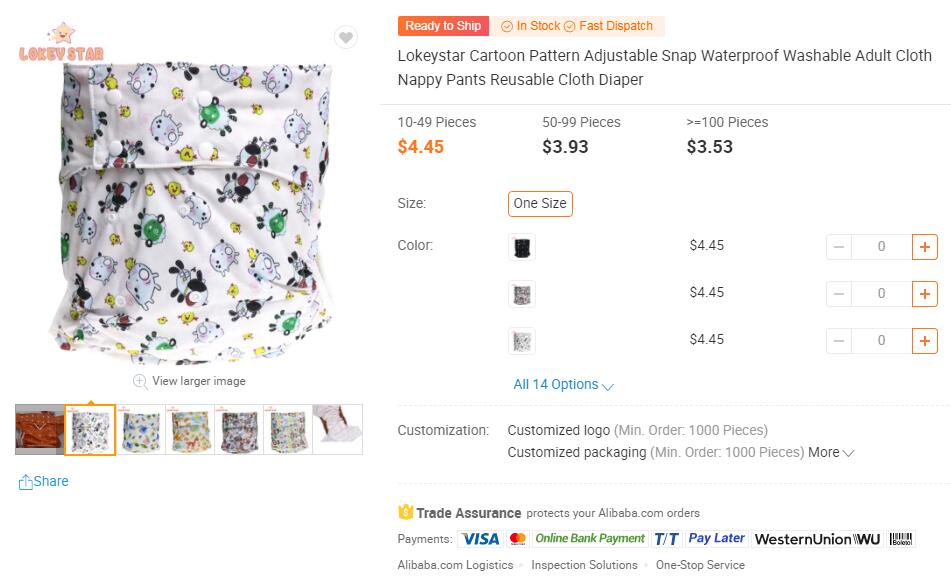The width and height of the screenshot is (951, 588).
Task: Select the flowery diaper thumbnail
Action: [142, 430]
